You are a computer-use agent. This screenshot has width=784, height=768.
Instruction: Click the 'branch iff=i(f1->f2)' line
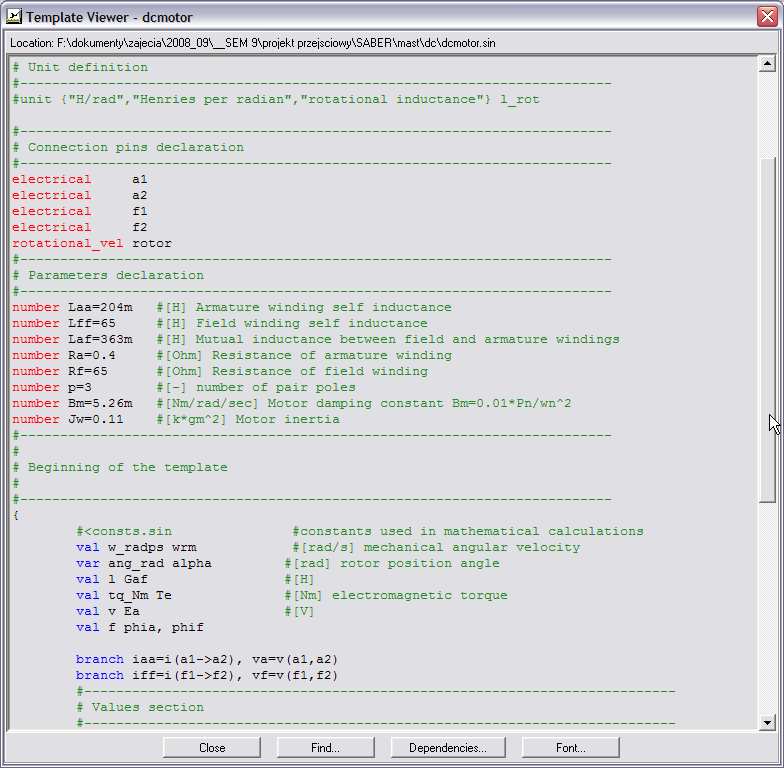[x=206, y=675]
